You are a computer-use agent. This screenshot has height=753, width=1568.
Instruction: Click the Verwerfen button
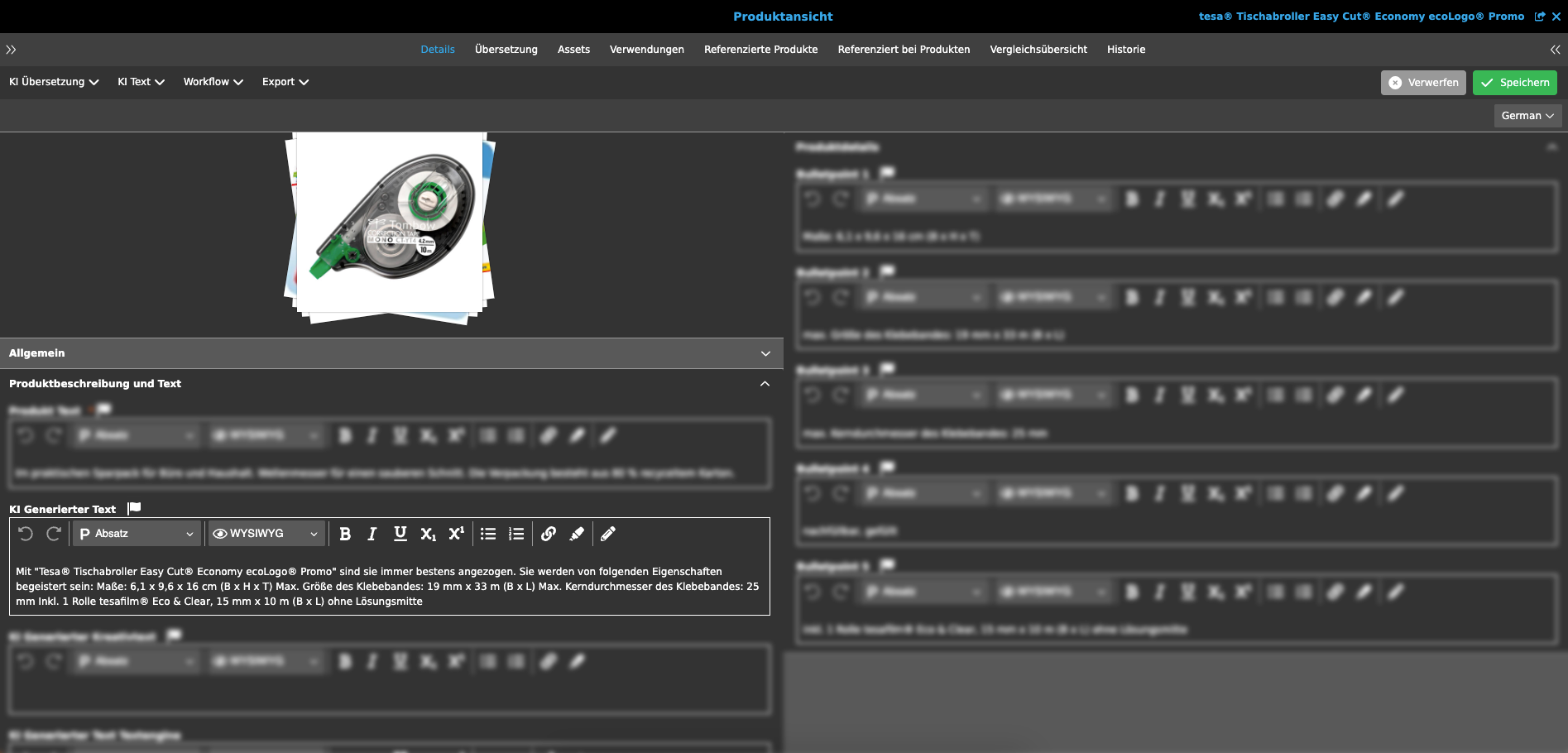point(1422,82)
